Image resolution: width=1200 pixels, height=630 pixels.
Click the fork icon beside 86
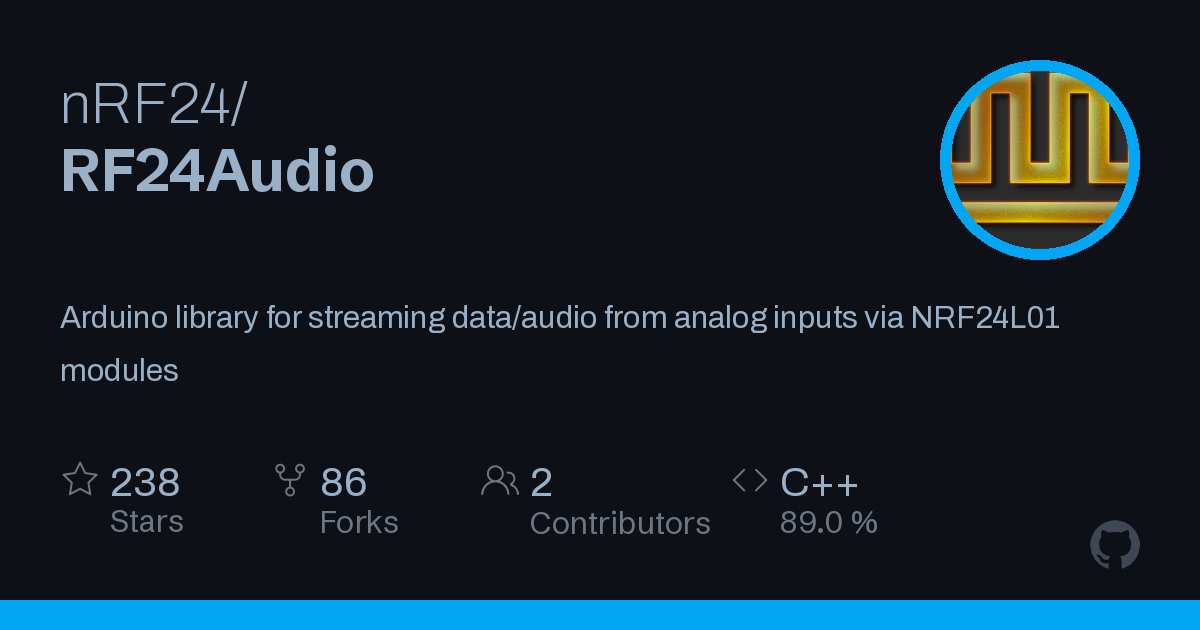(290, 480)
